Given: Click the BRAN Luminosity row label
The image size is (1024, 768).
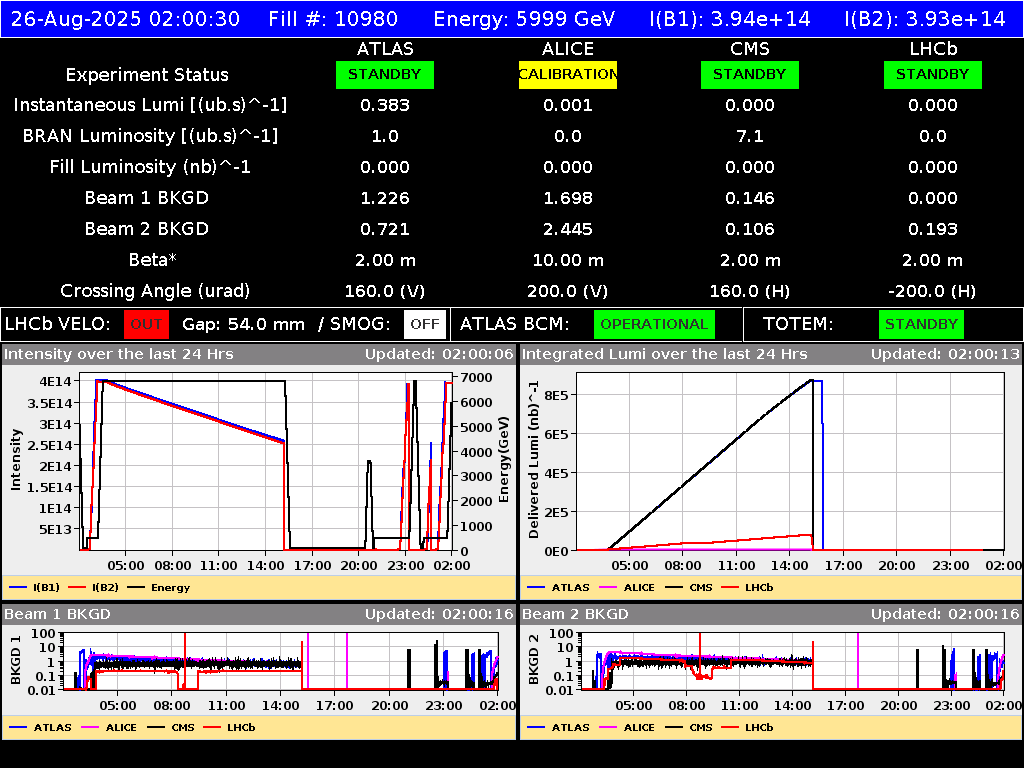Looking at the screenshot, I should click(x=150, y=136).
